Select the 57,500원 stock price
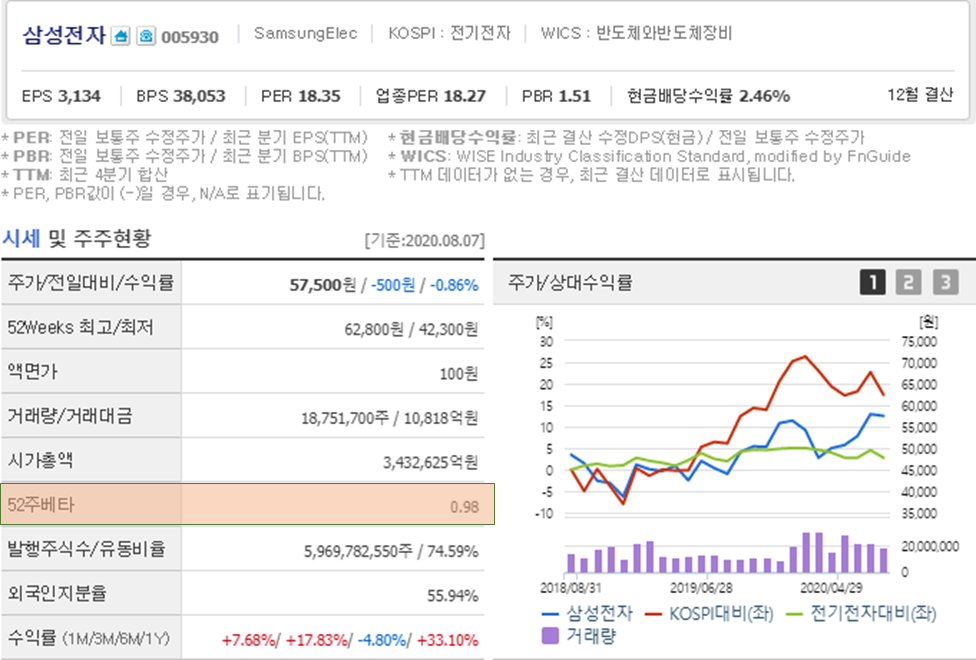Viewport: 976px width, 660px height. (322, 285)
